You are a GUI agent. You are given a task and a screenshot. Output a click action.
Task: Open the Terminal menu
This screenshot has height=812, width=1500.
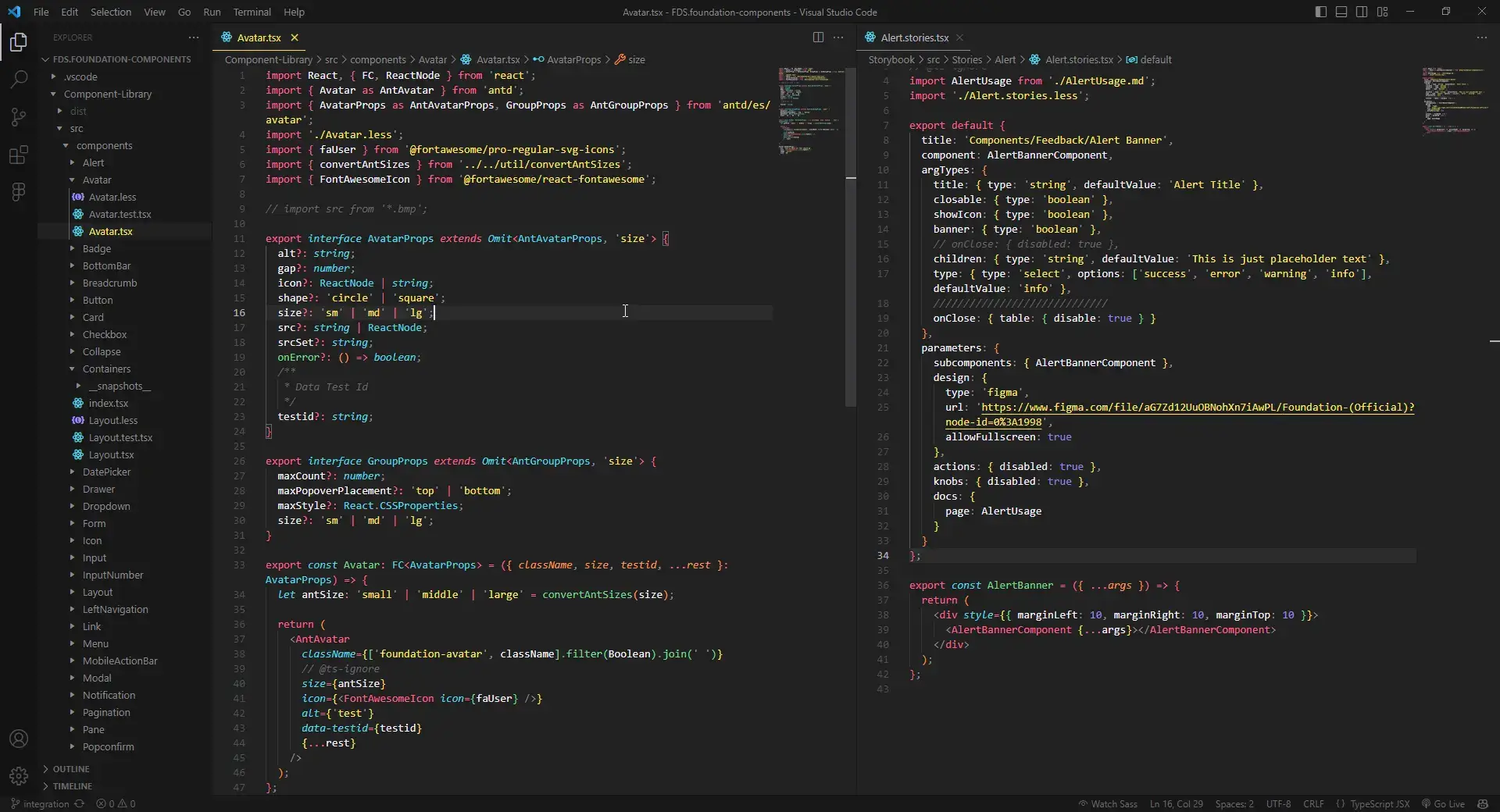(252, 12)
